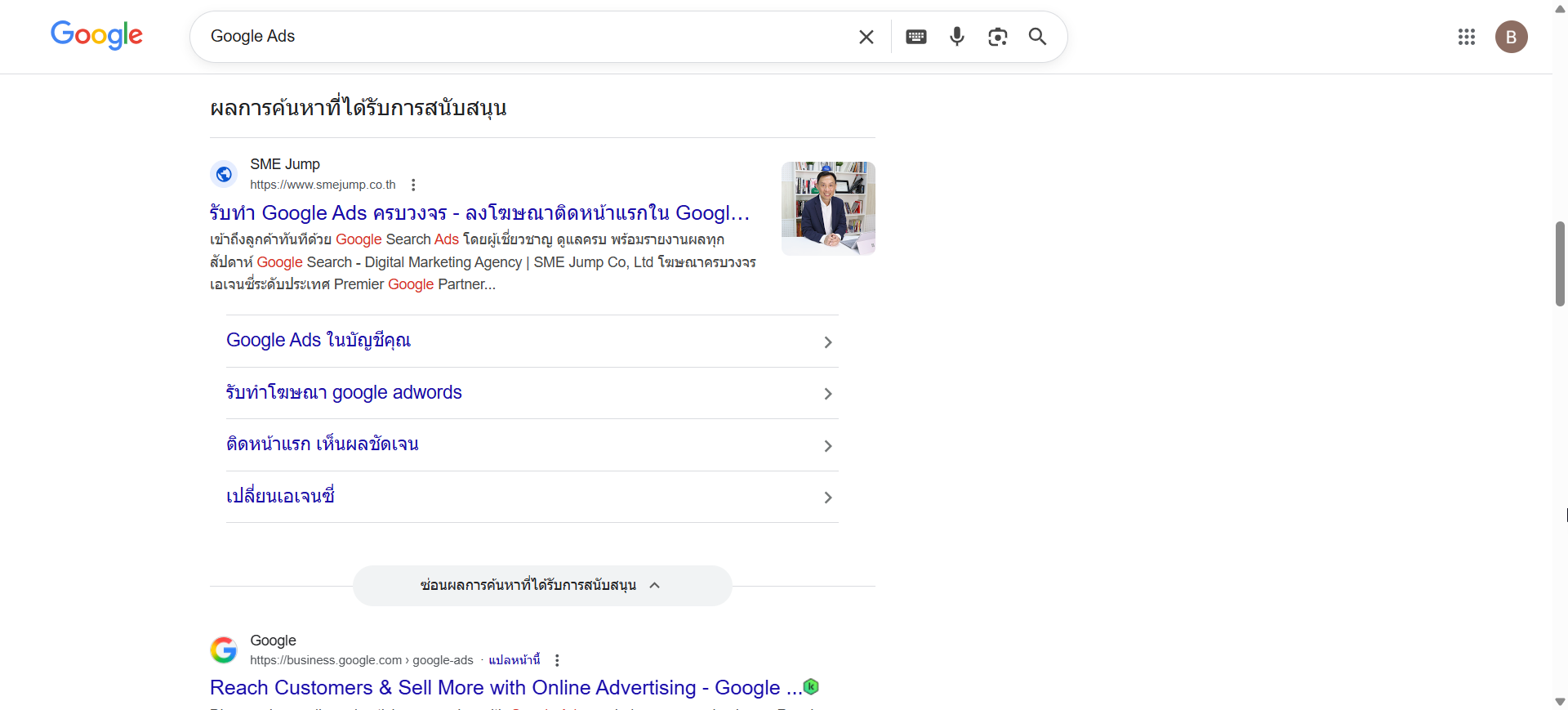Click the 'แปลหน้านี้' translate link
This screenshot has height=710, width=1568.
tap(514, 660)
